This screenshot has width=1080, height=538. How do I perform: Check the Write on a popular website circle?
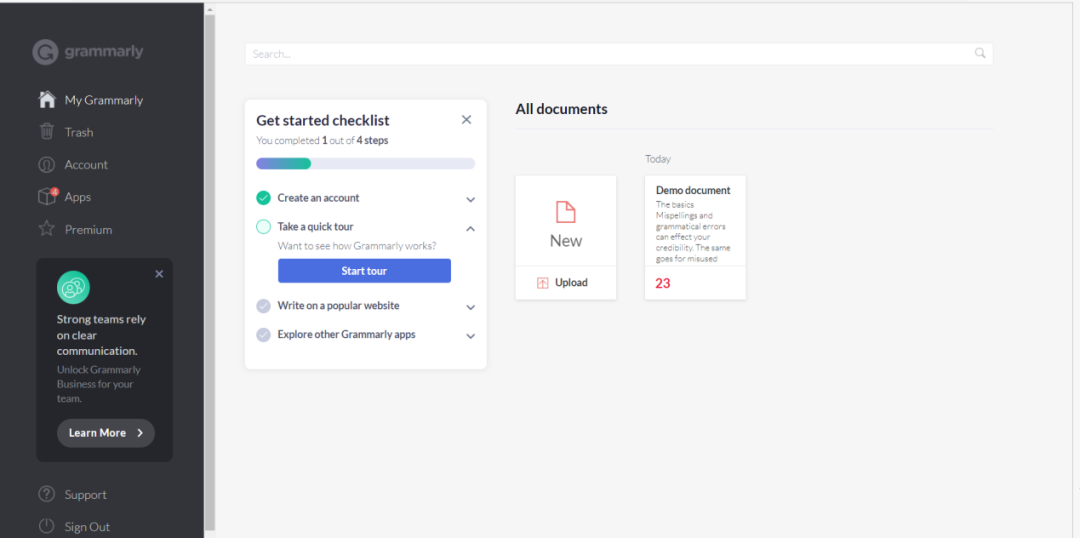[263, 306]
